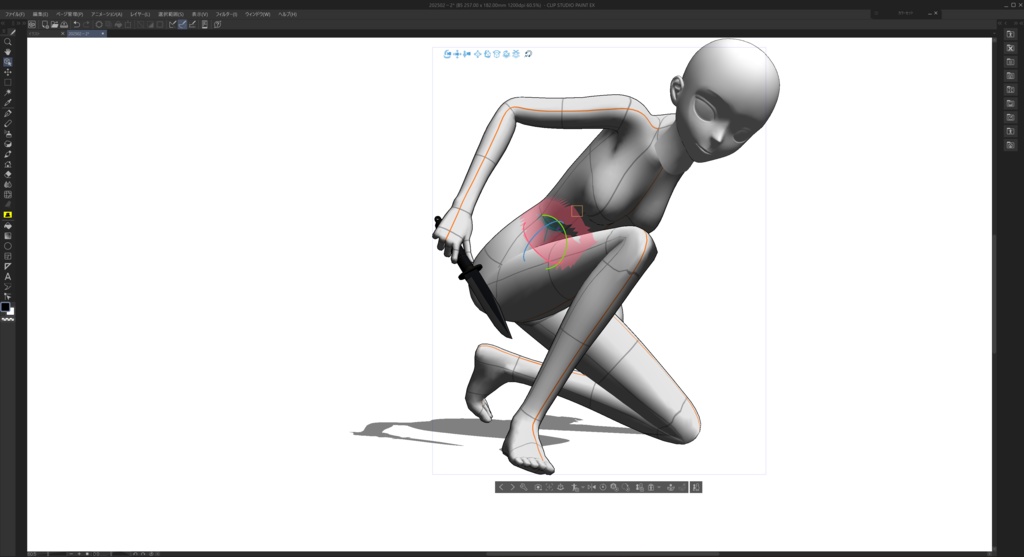Select the transparent color checker swatch
The height and width of the screenshot is (557, 1024).
pyautogui.click(x=8, y=319)
